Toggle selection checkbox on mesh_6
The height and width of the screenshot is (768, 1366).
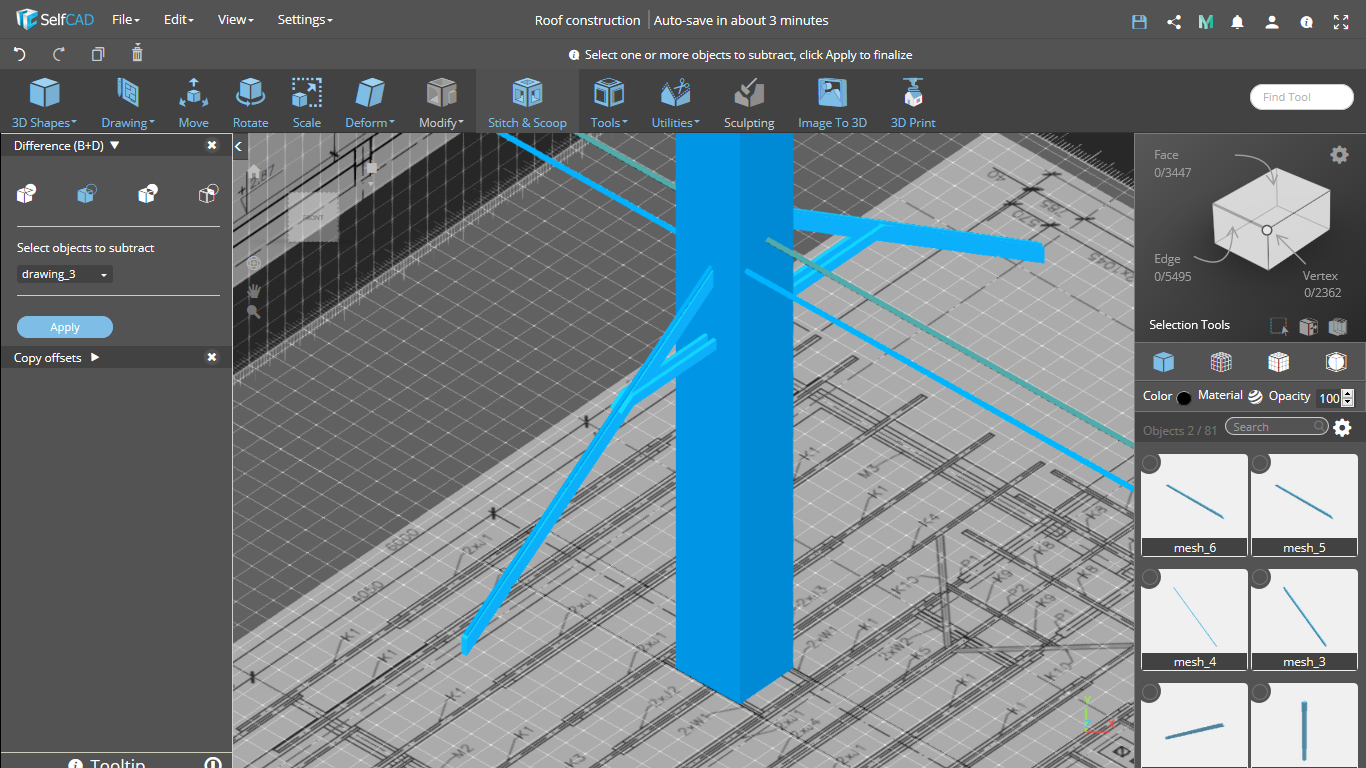pos(1150,463)
